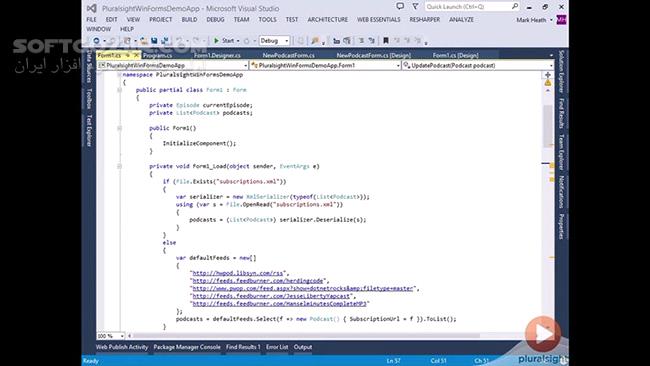The image size is (650, 366).
Task: Click the uncomment selection toolbar icon
Action: [x=371, y=41]
